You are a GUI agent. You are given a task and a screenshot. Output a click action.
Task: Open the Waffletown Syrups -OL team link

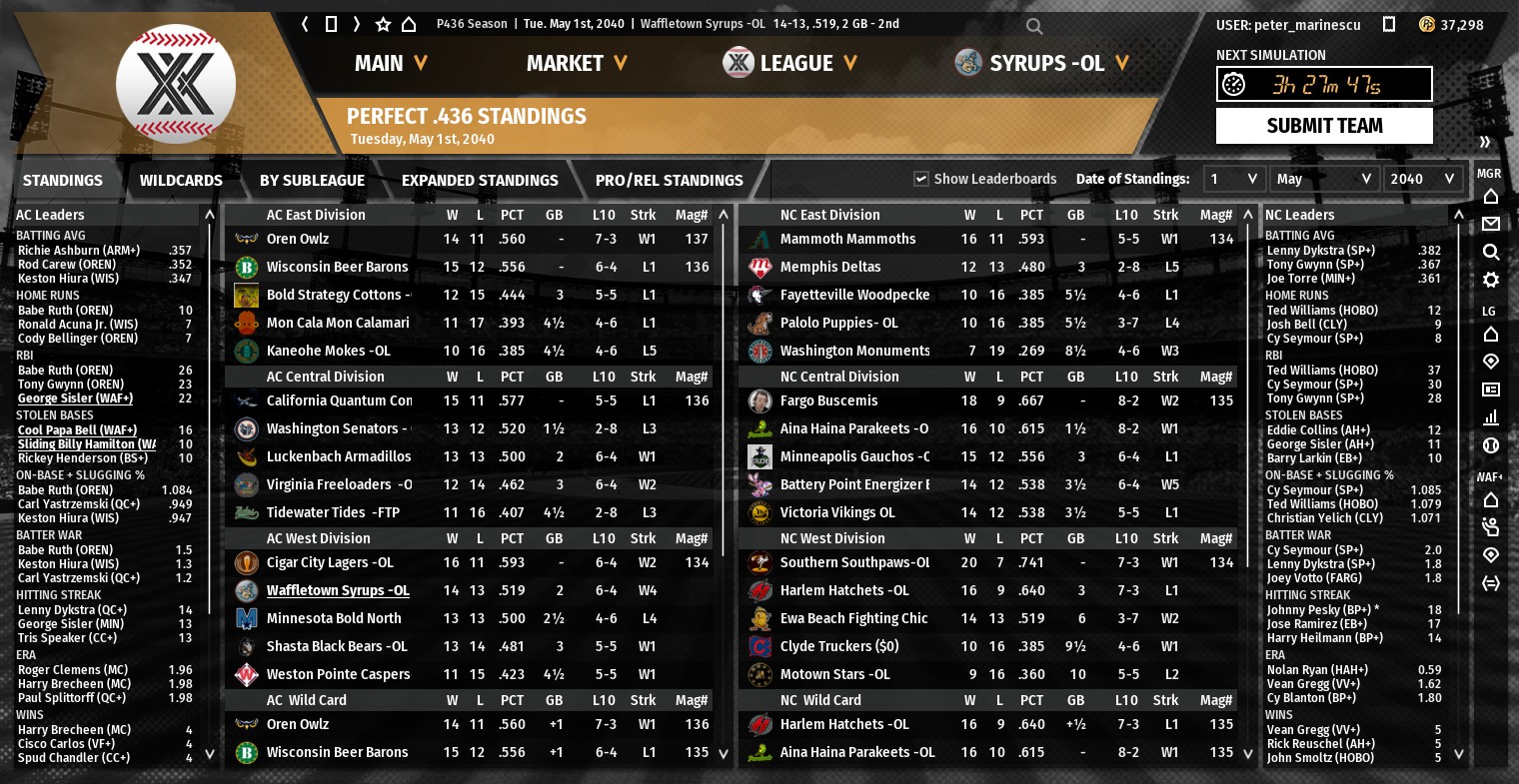tap(338, 590)
